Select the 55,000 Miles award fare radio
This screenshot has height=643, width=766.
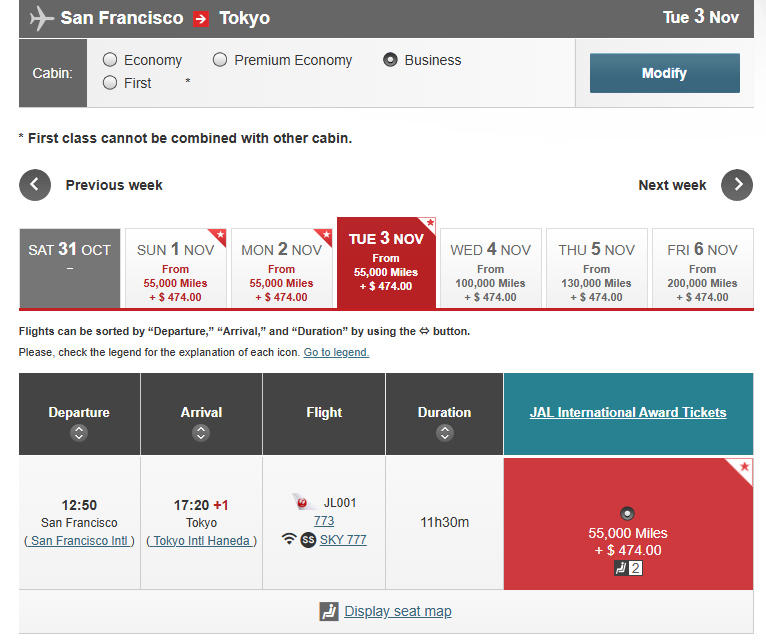click(627, 514)
